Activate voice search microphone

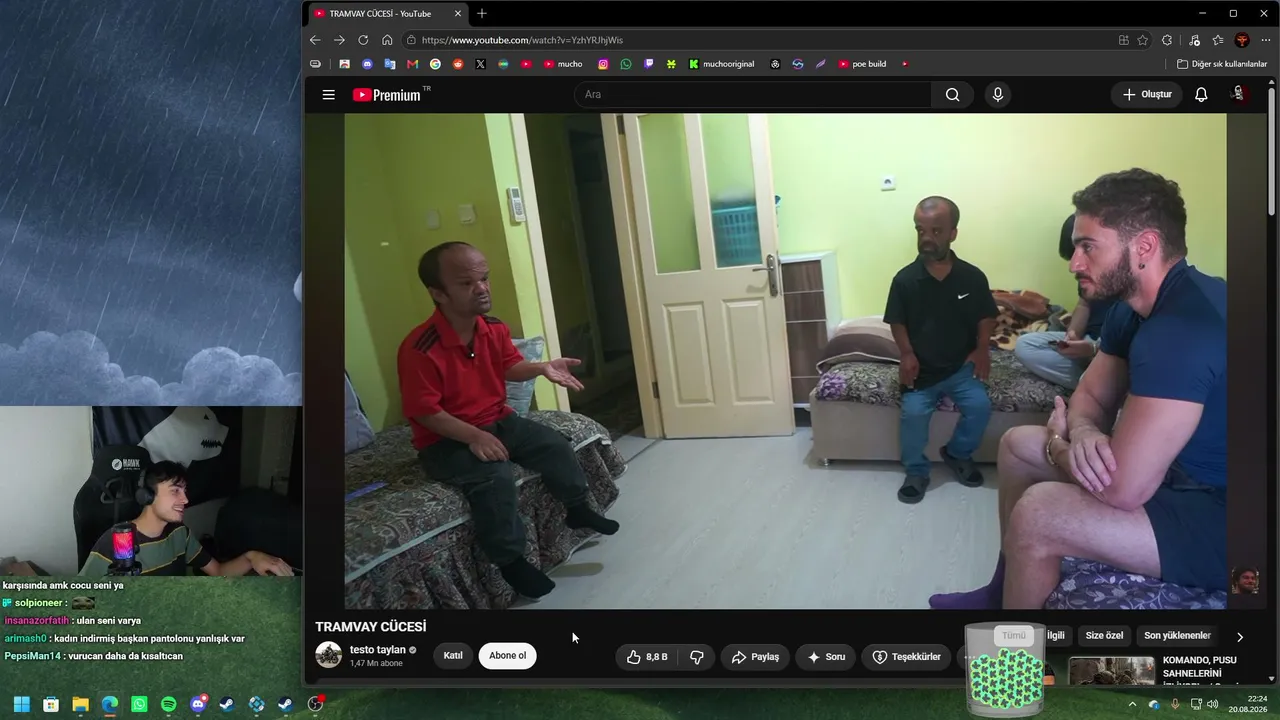click(x=997, y=95)
